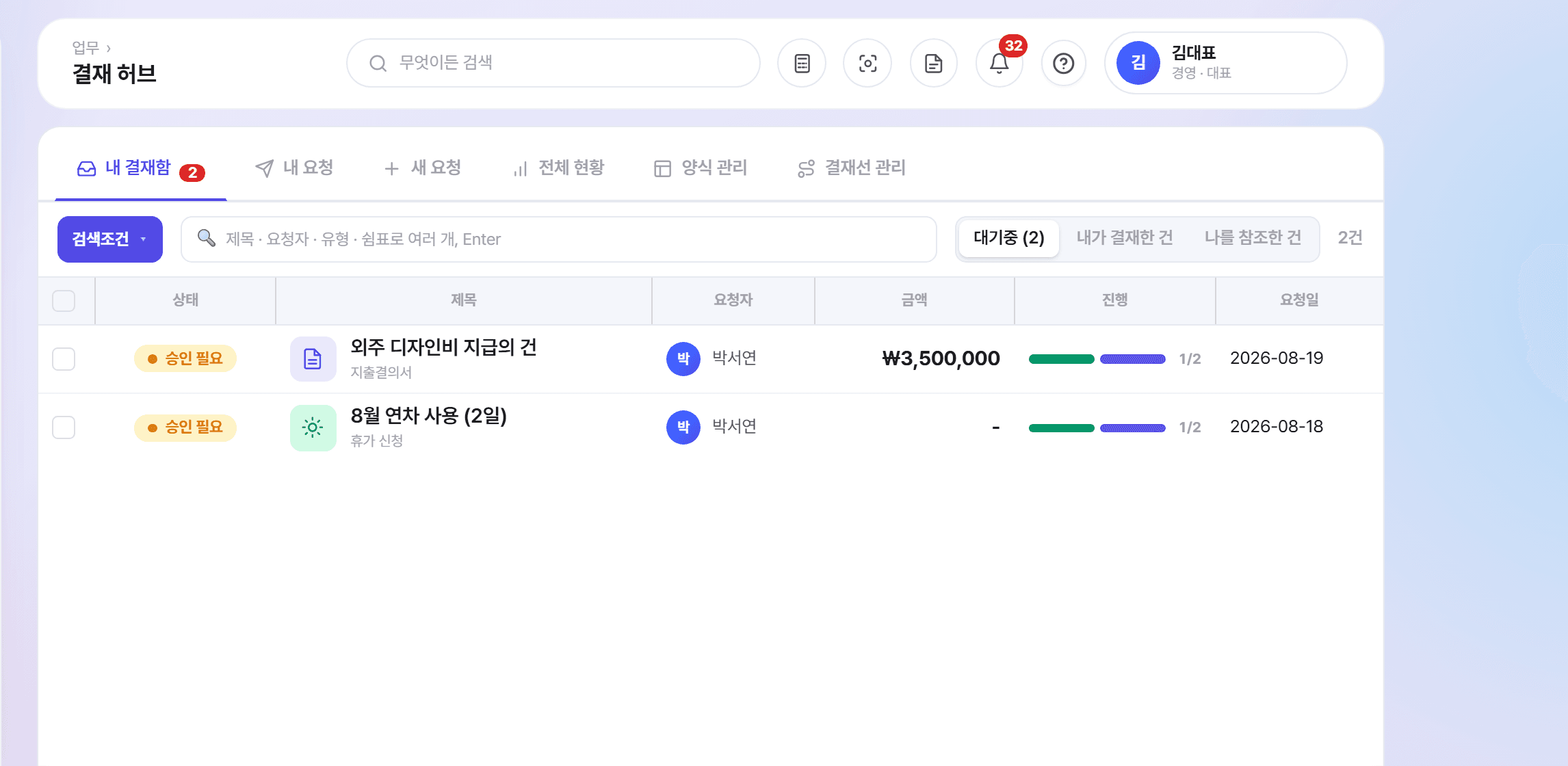Click the 요청일 column header

tap(1299, 300)
